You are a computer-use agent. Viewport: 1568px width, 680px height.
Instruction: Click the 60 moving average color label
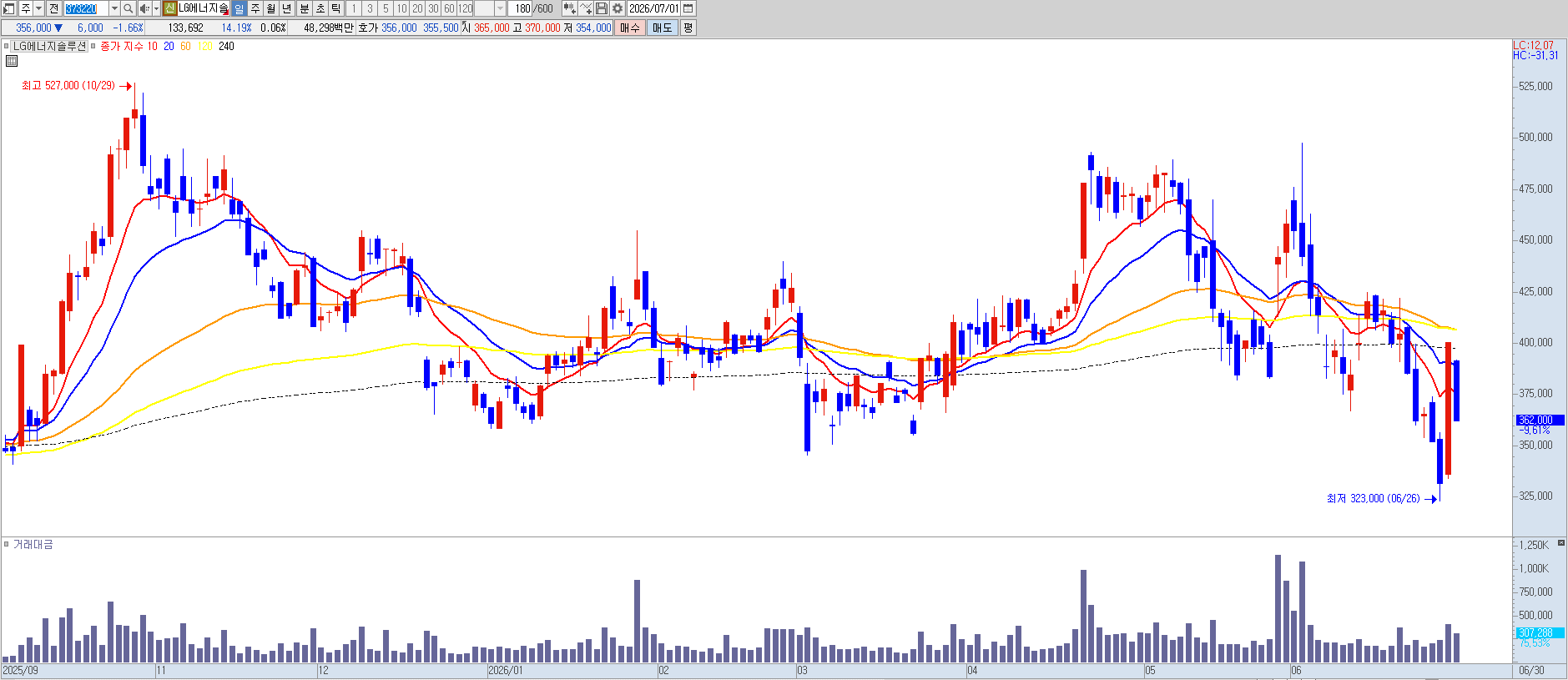(185, 47)
